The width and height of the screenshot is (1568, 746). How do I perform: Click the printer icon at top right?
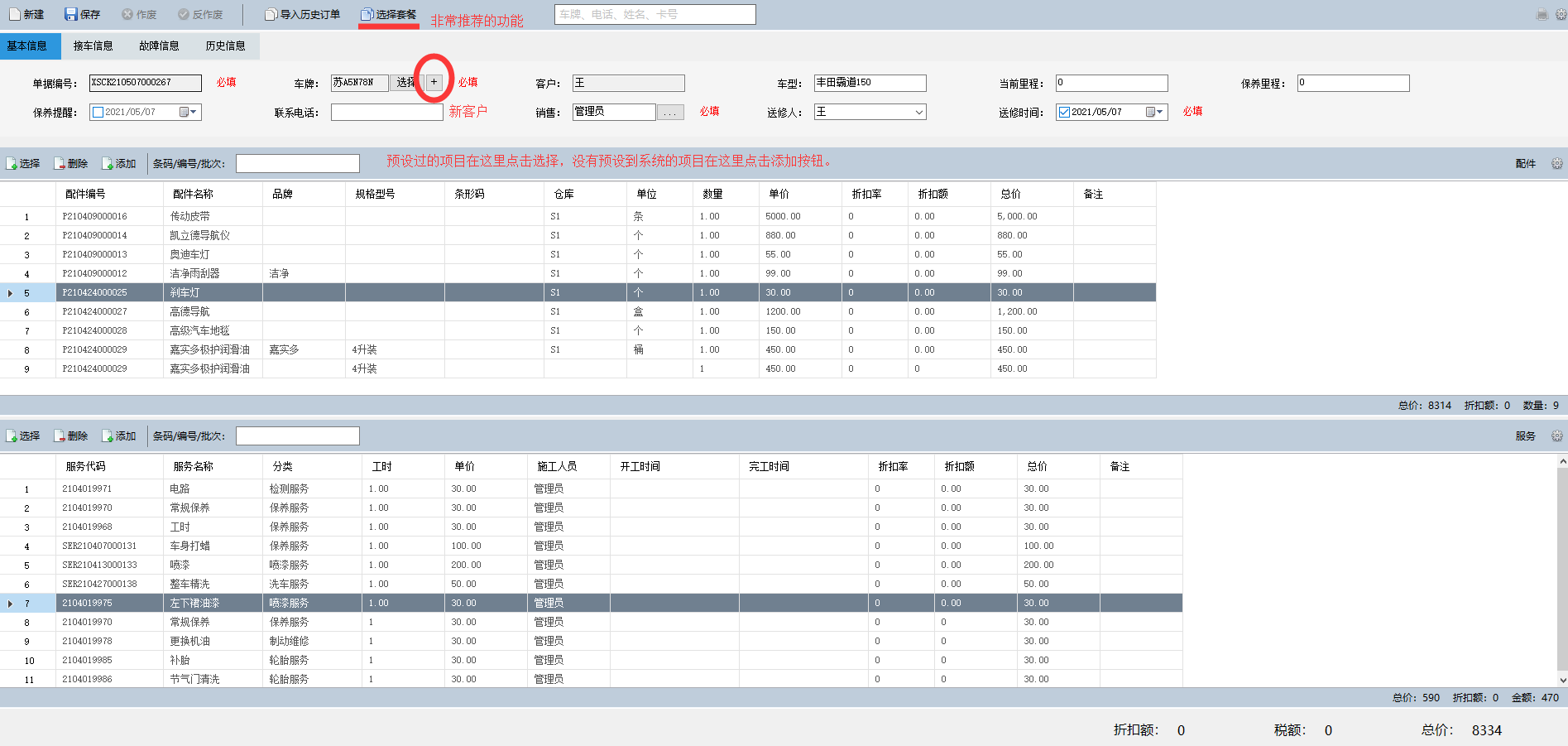1542,14
